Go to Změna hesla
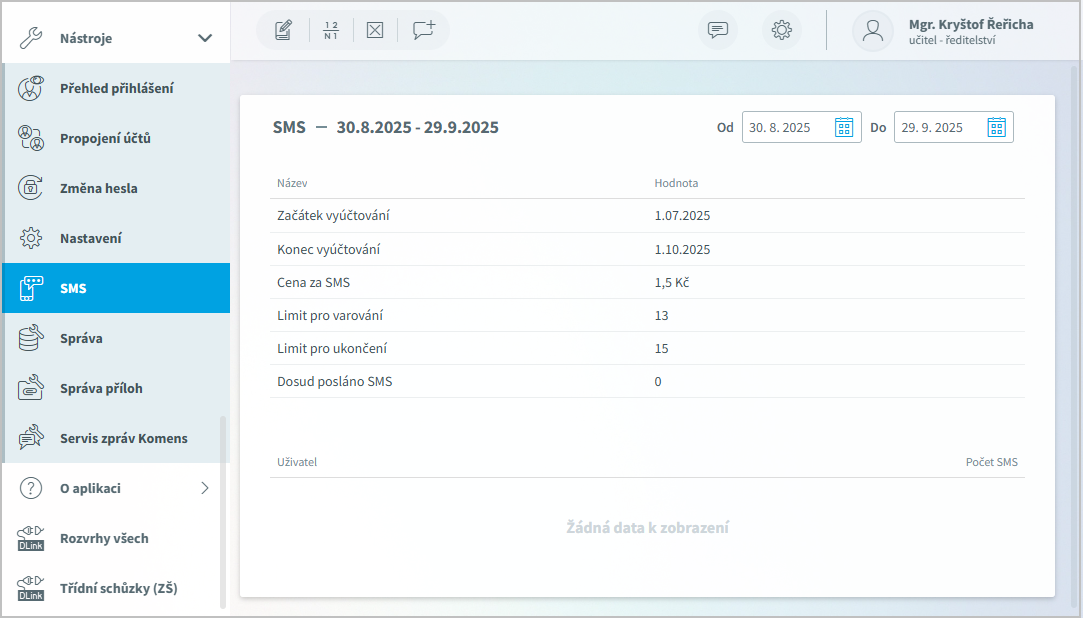 (98, 188)
